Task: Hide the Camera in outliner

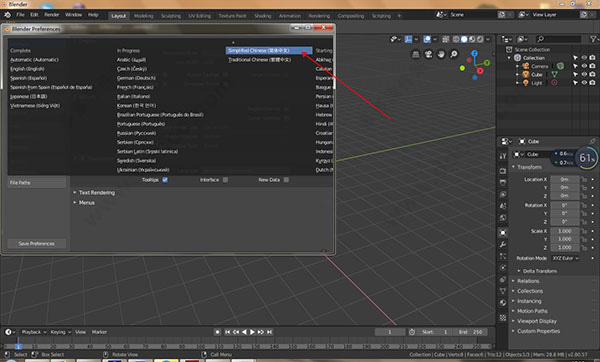Action: (584, 66)
